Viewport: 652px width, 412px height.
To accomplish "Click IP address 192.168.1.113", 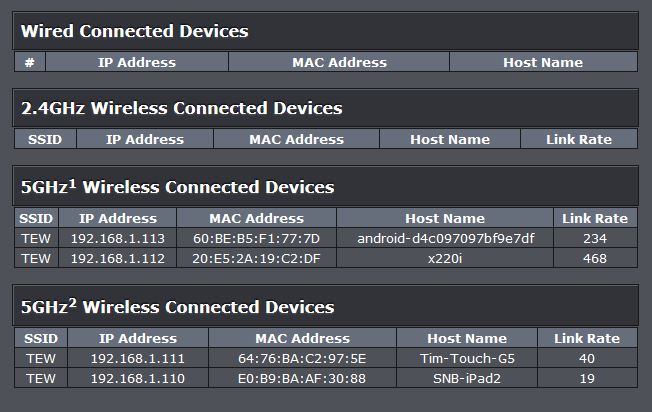I will pyautogui.click(x=118, y=239).
